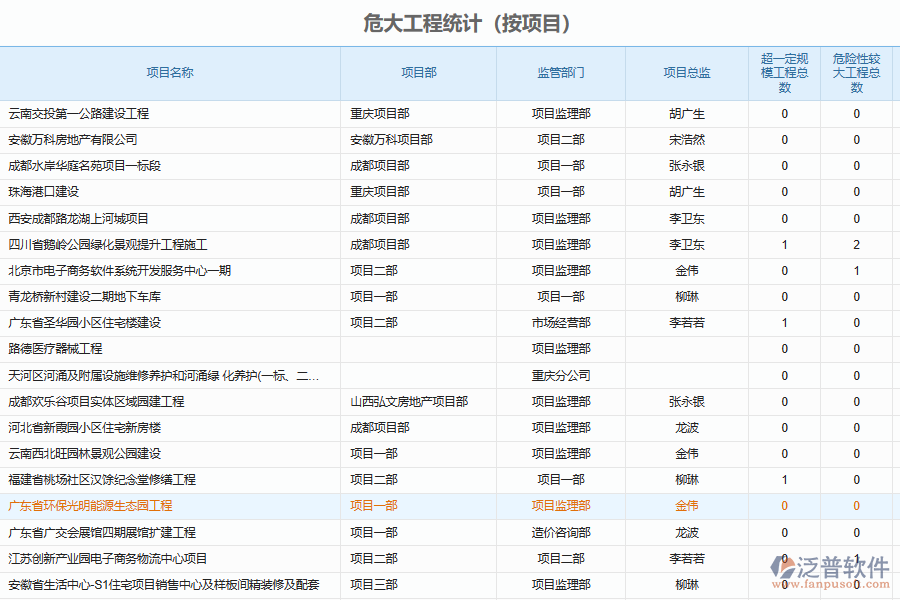
Task: Click 重庆分公司 supervising department cell
Action: point(561,376)
